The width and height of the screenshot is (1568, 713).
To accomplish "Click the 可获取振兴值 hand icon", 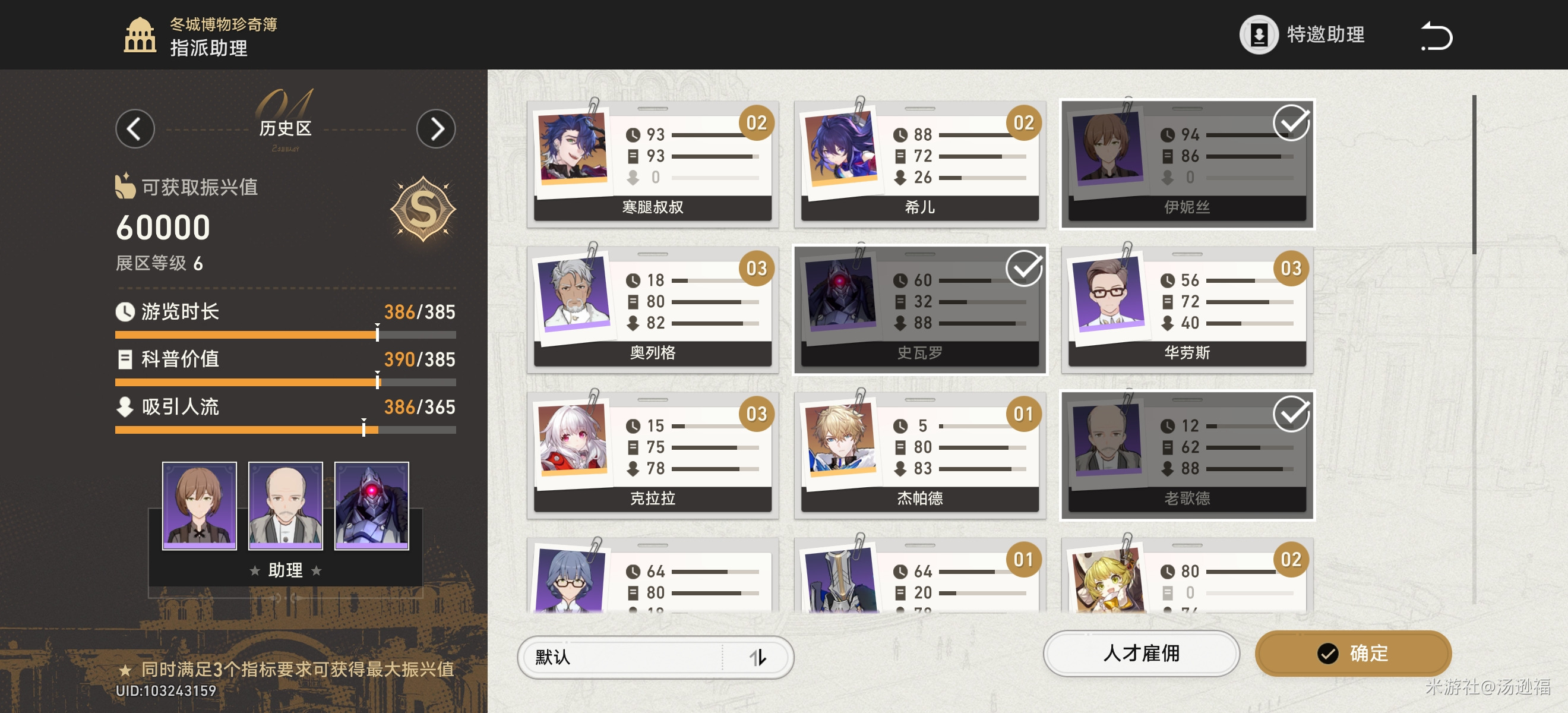I will point(125,187).
